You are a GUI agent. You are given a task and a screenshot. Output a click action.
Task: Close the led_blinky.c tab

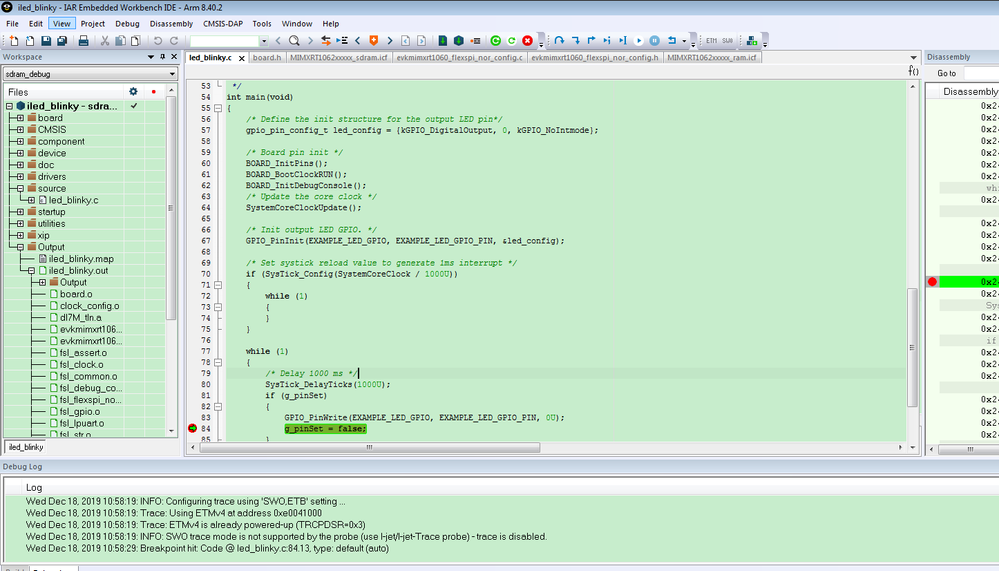[242, 58]
